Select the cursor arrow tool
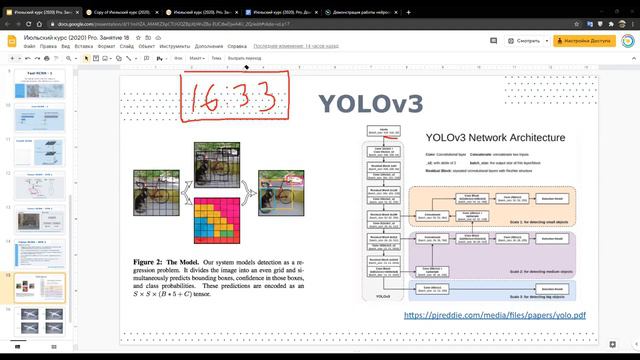The image size is (640, 360). [86, 58]
